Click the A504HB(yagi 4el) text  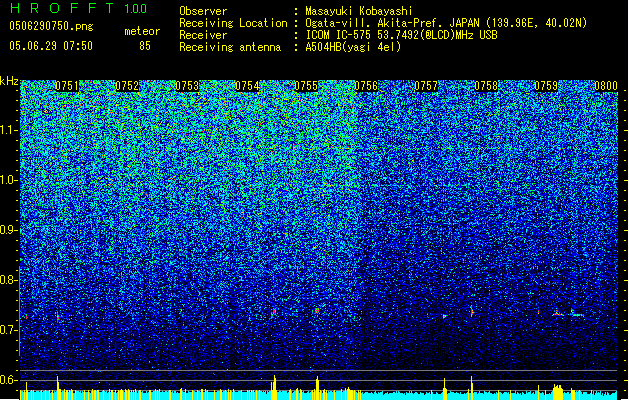(x=353, y=47)
